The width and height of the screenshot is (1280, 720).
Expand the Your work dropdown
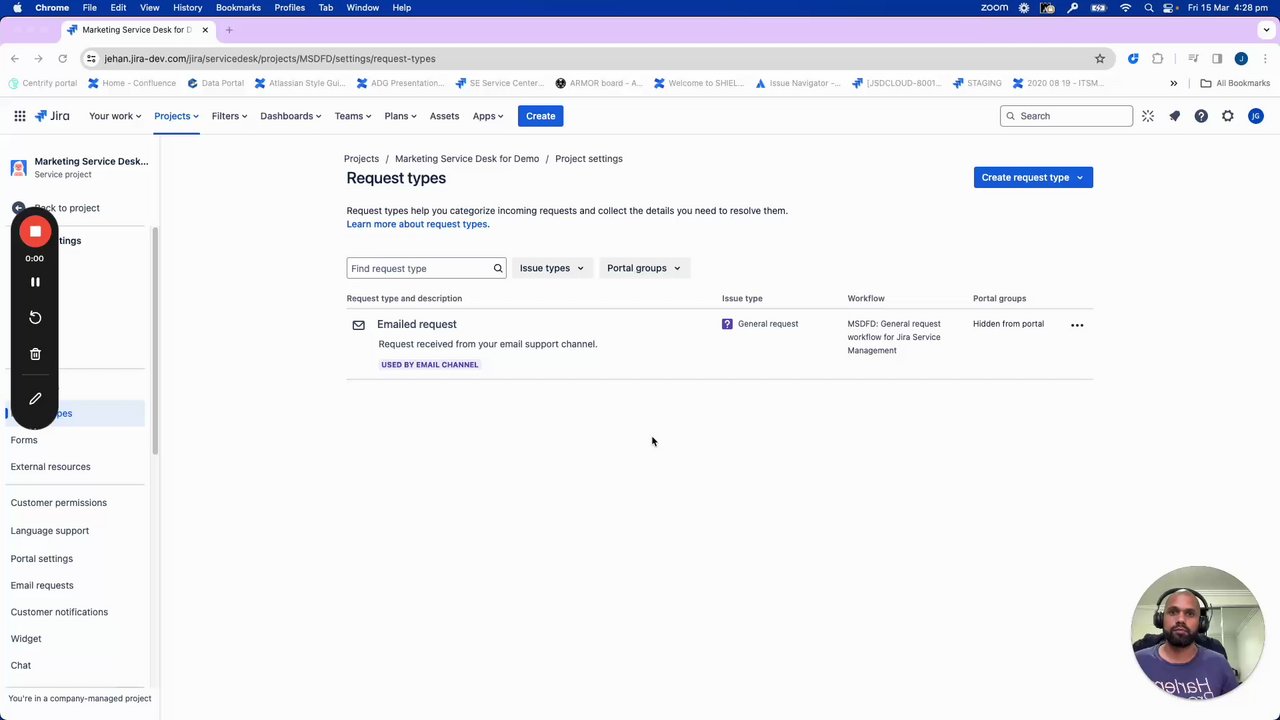click(115, 116)
